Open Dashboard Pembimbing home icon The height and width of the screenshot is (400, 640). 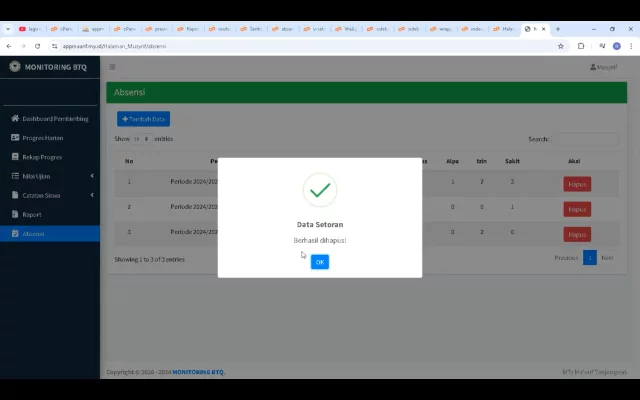15,118
